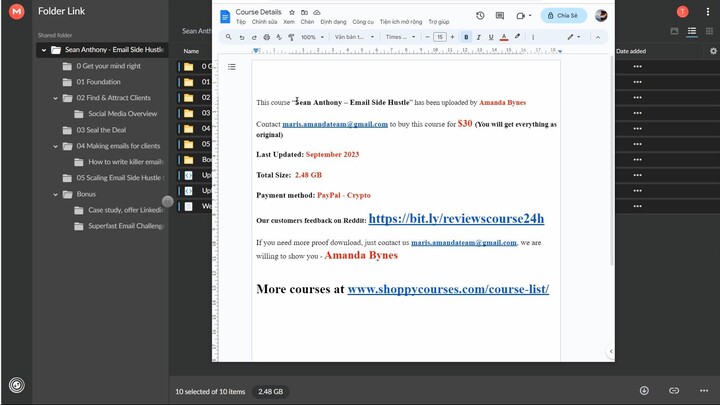Toggle underline formatting
720x405 pixels.
(490, 37)
